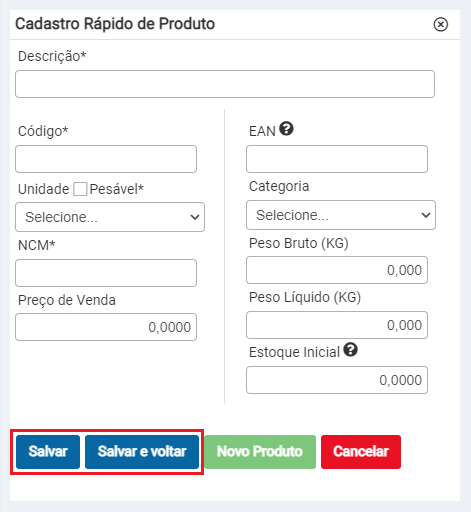Viewport: 471px width, 512px height.
Task: Open the EAN help tooltip icon
Action: pyautogui.click(x=286, y=129)
